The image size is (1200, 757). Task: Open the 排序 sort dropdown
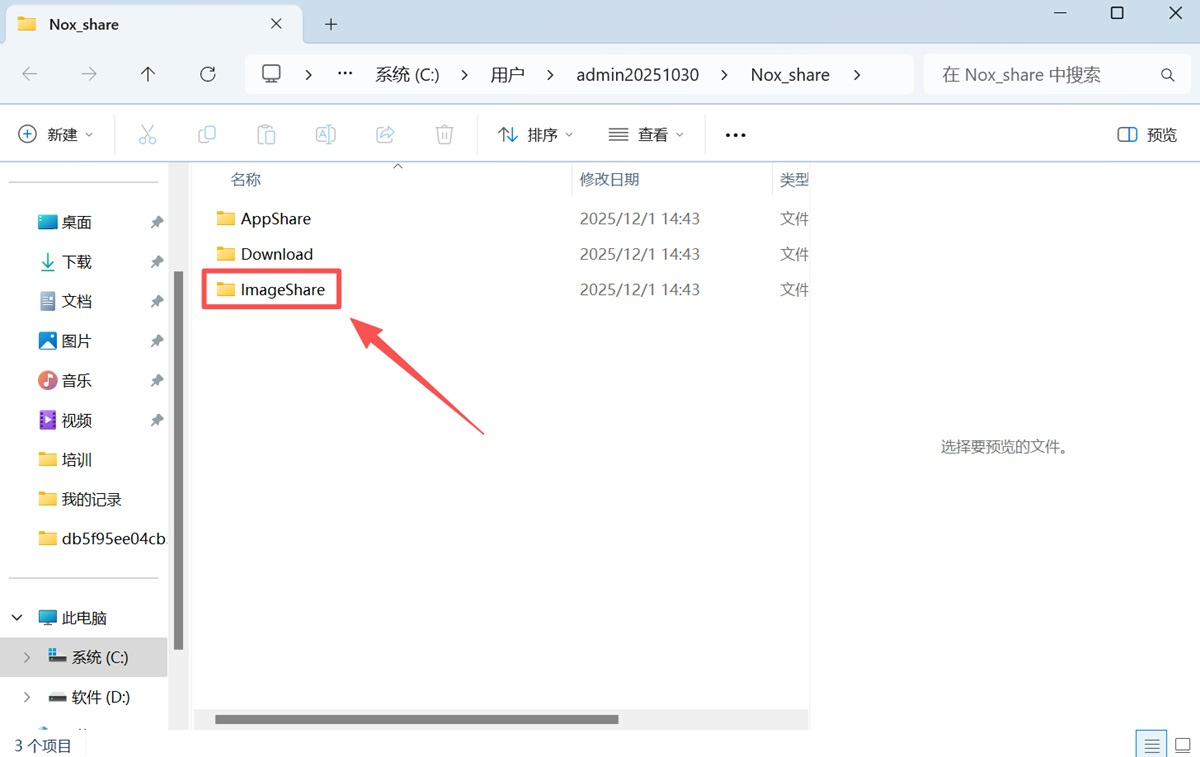point(536,134)
